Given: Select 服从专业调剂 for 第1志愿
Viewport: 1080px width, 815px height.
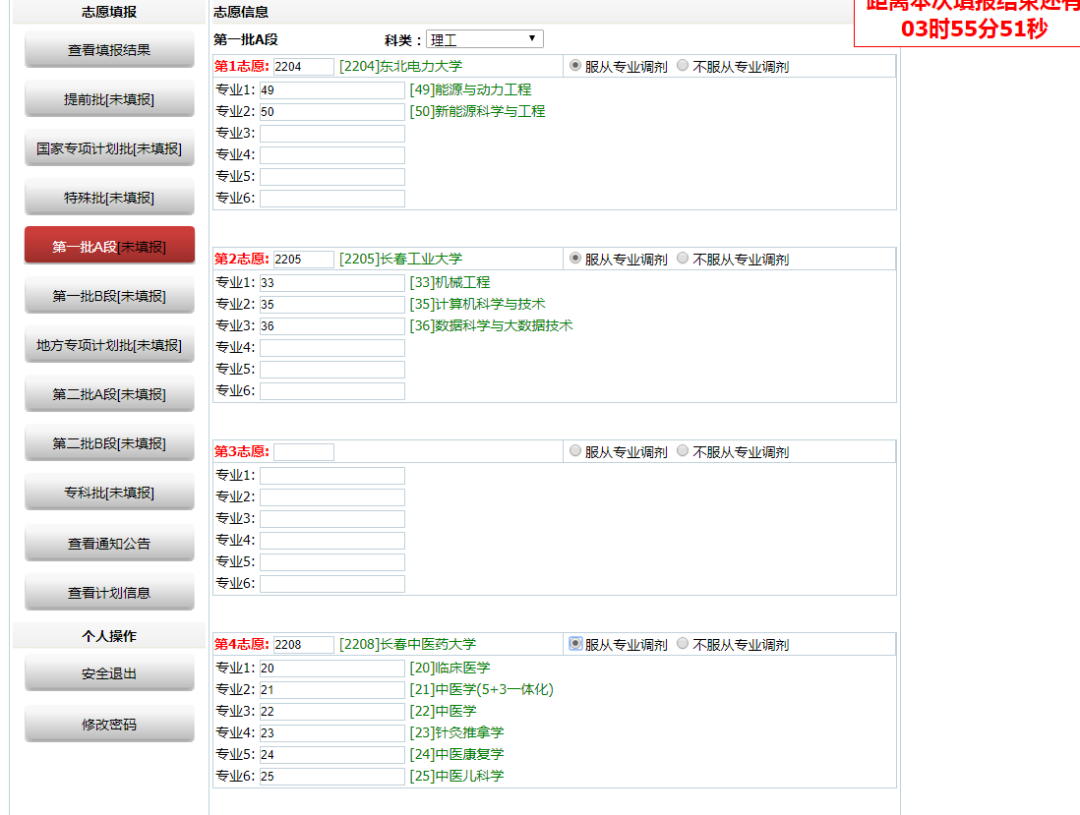Looking at the screenshot, I should (x=575, y=66).
